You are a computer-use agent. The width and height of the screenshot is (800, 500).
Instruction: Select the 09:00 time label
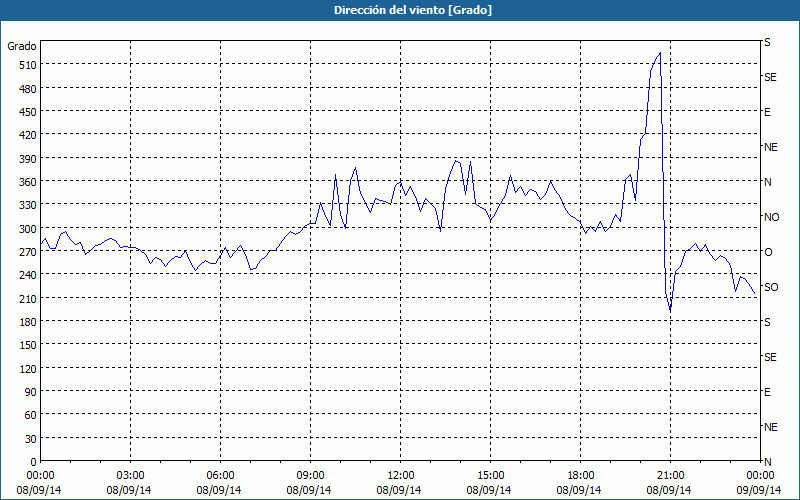pos(310,476)
